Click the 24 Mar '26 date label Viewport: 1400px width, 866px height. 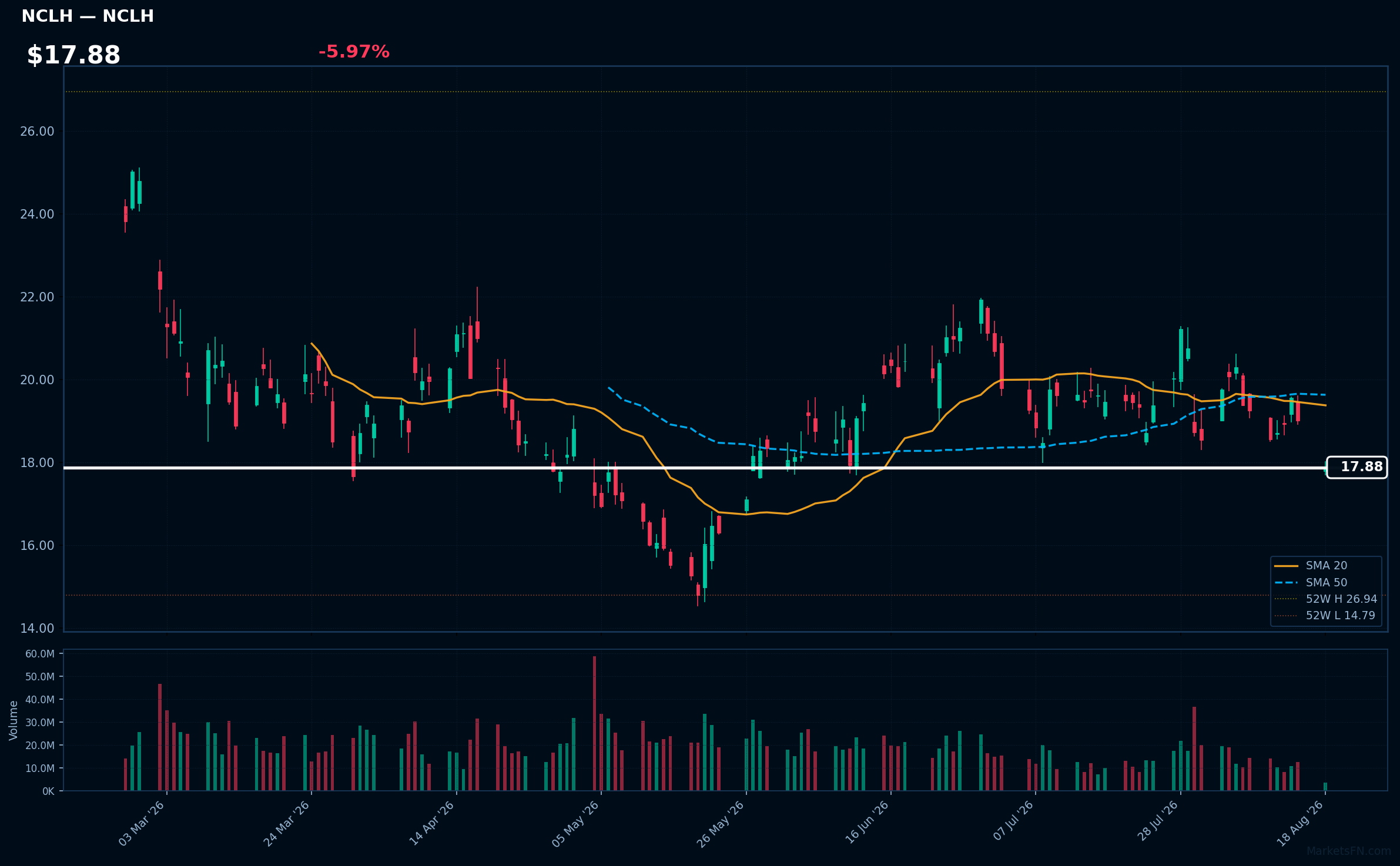coord(286,823)
